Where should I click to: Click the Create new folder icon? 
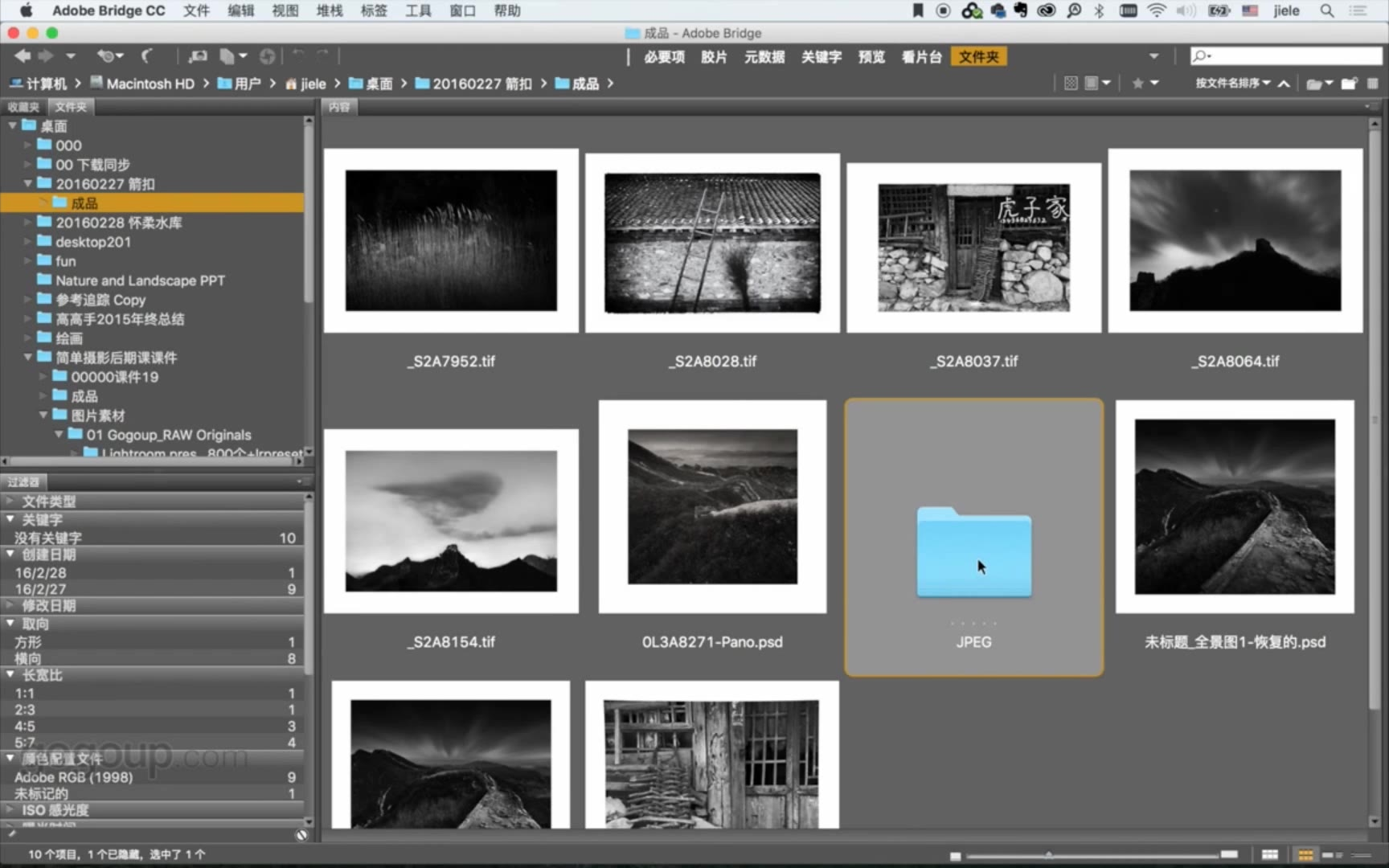(1349, 84)
